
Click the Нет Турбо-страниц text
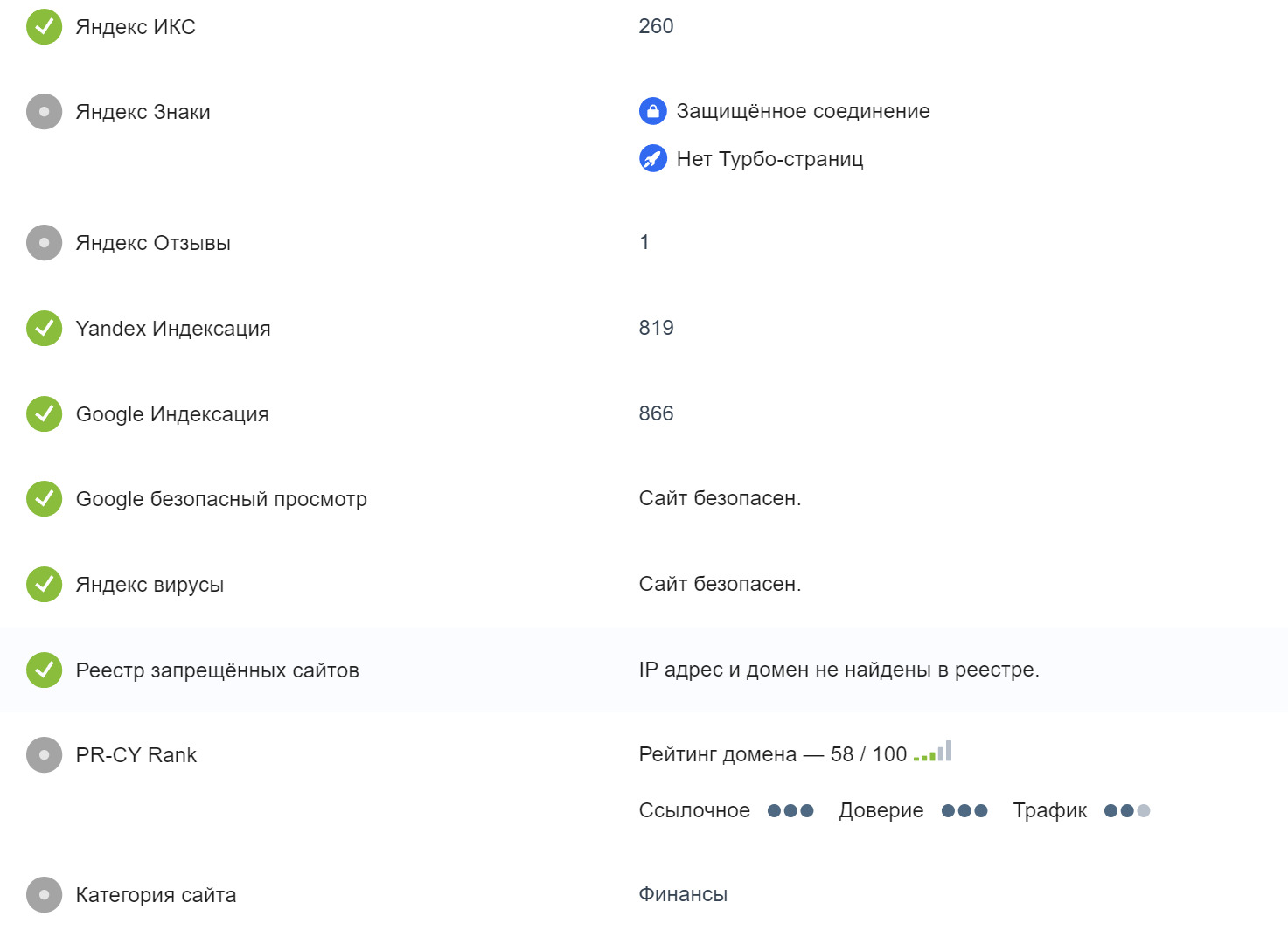click(769, 159)
